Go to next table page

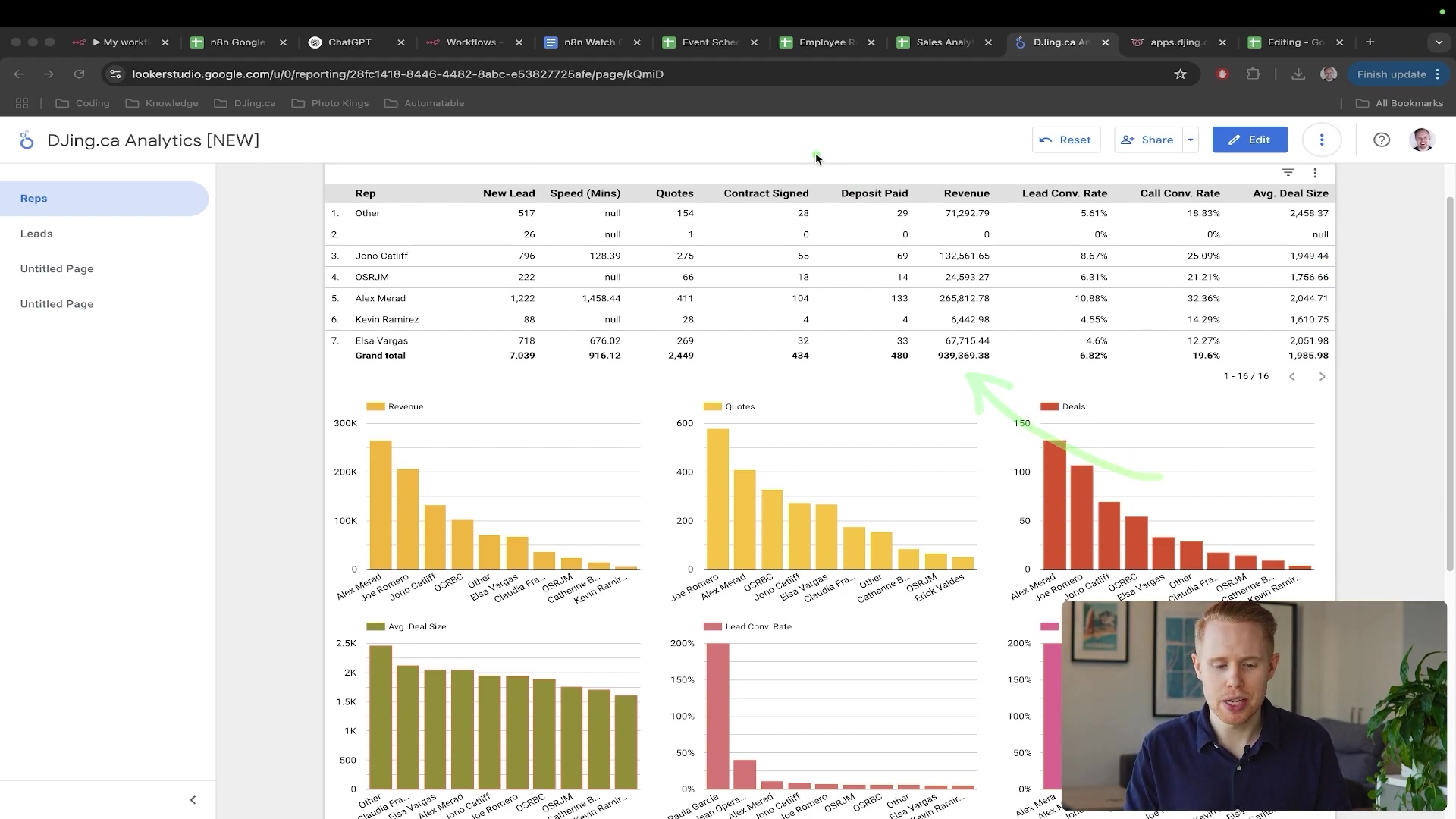pyautogui.click(x=1322, y=376)
